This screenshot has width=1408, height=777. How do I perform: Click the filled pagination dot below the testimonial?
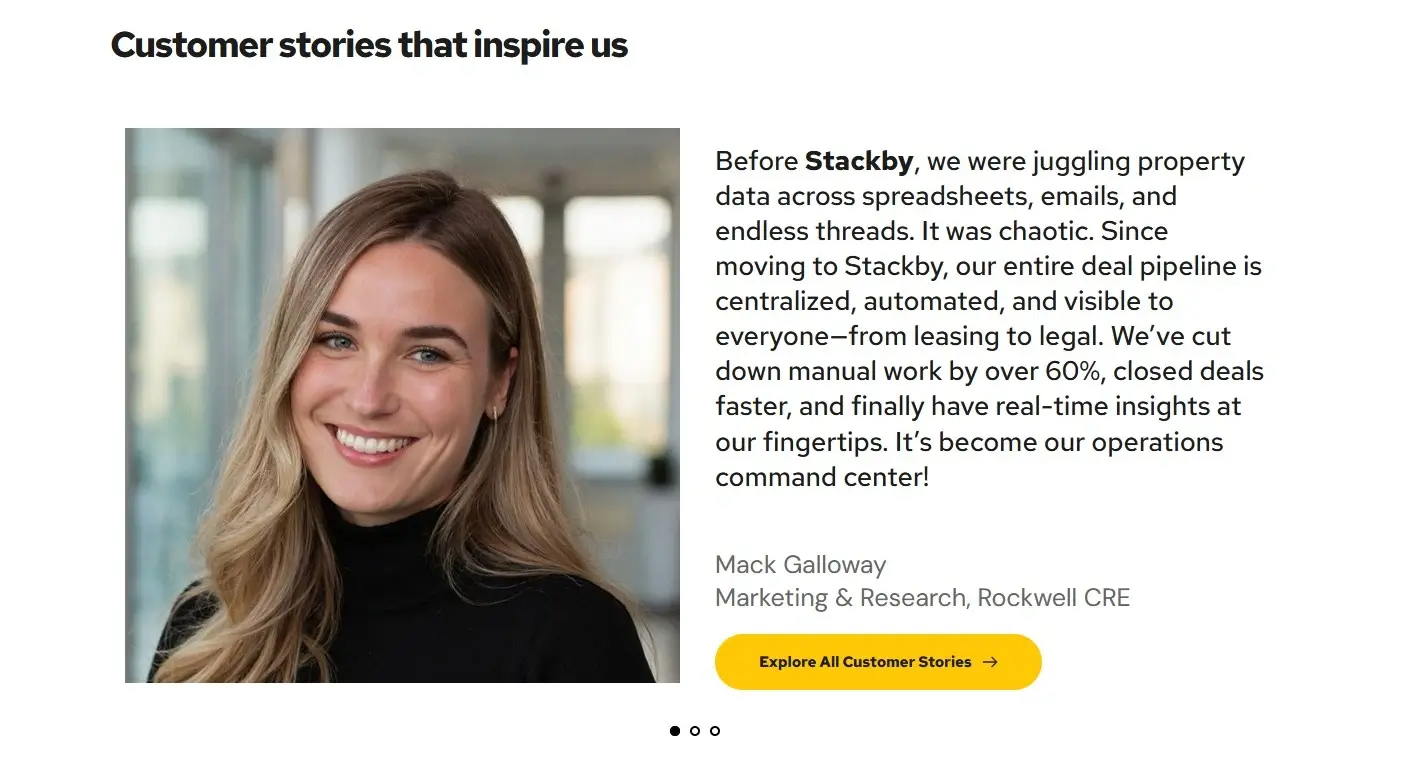tap(674, 731)
